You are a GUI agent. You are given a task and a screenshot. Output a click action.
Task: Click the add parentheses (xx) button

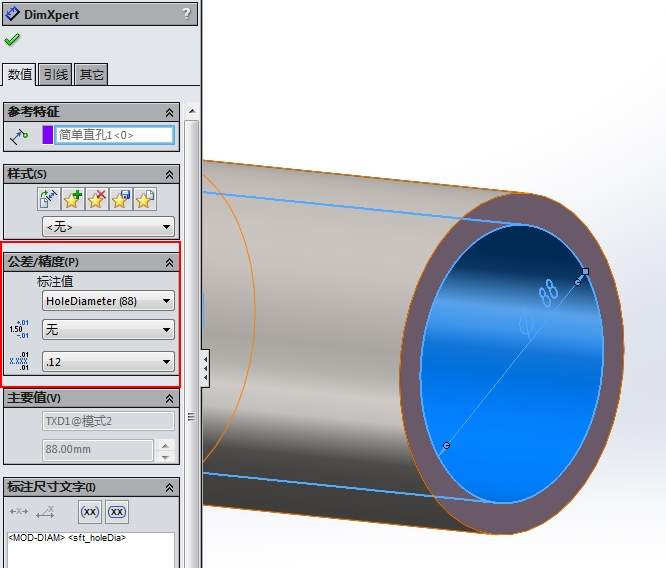click(x=90, y=512)
